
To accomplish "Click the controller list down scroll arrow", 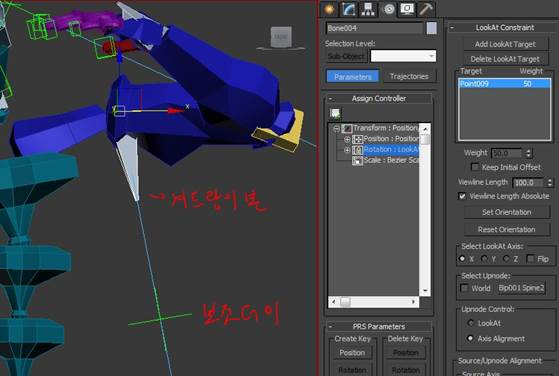I will coord(425,291).
